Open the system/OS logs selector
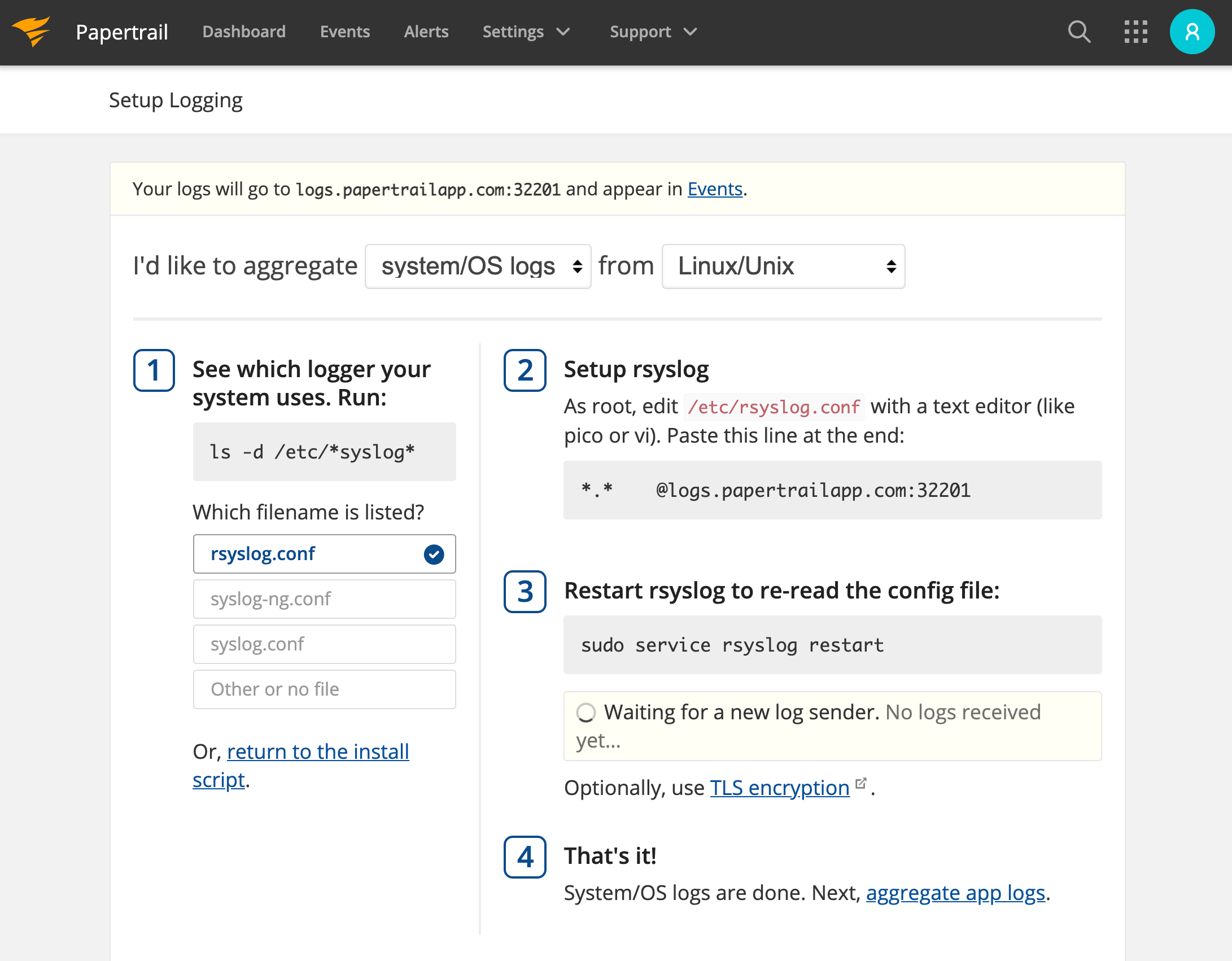 [x=478, y=266]
